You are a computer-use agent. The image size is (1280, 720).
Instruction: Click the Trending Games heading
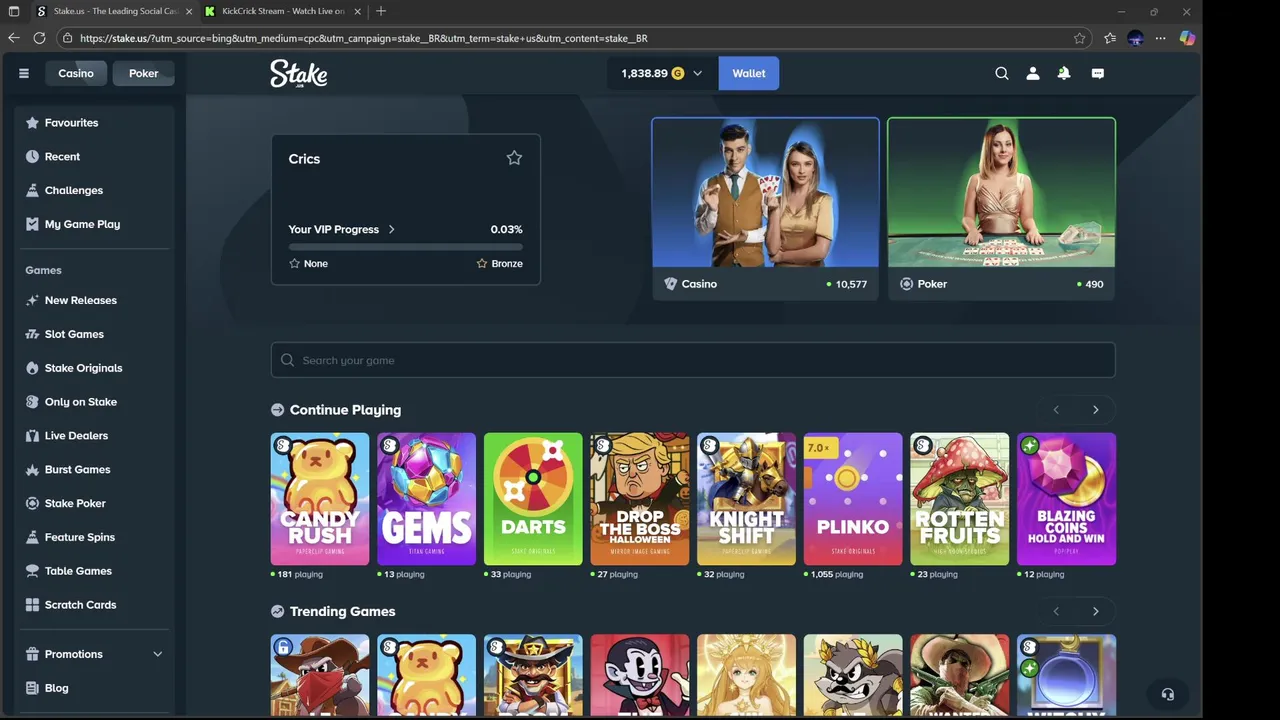[x=342, y=611]
